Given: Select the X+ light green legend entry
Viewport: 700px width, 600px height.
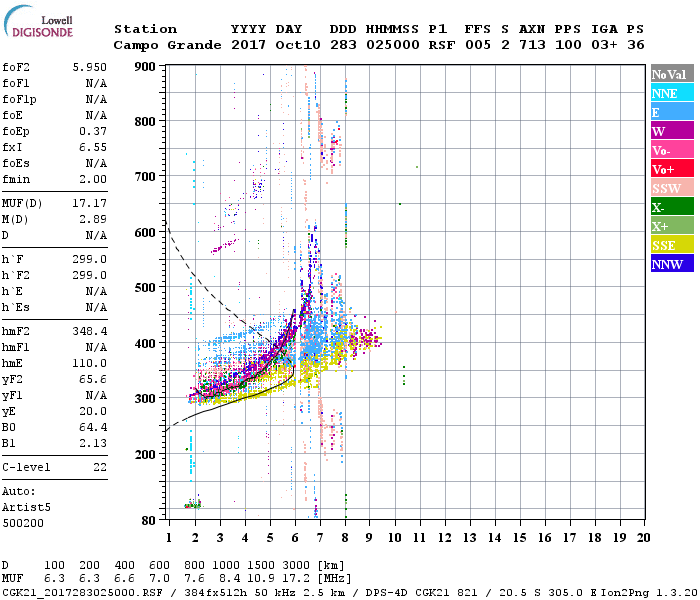Looking at the screenshot, I should pyautogui.click(x=671, y=226).
